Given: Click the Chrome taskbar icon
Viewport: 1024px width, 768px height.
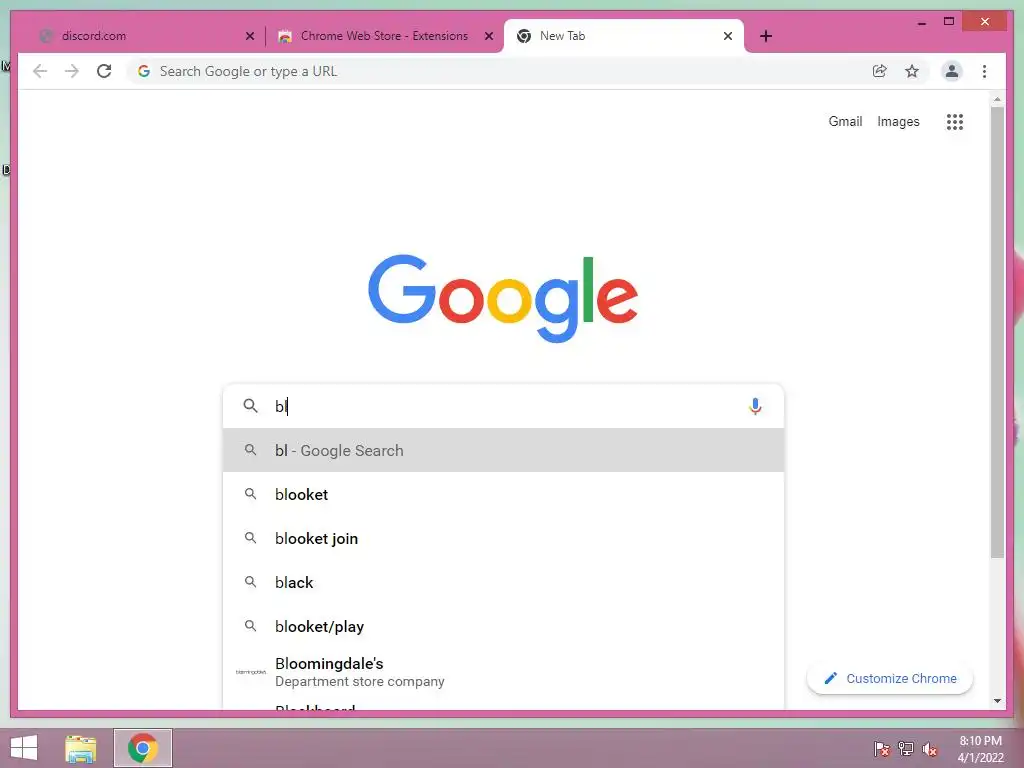Looking at the screenshot, I should [143, 748].
